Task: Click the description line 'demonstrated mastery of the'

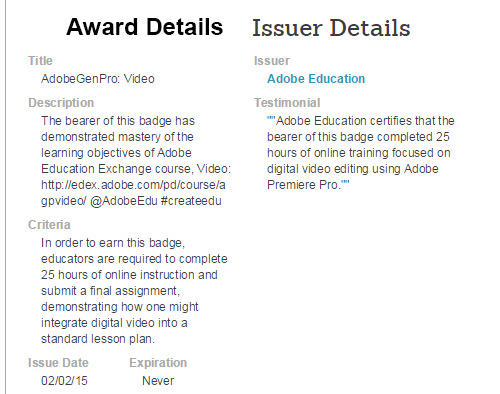Action: tap(117, 137)
